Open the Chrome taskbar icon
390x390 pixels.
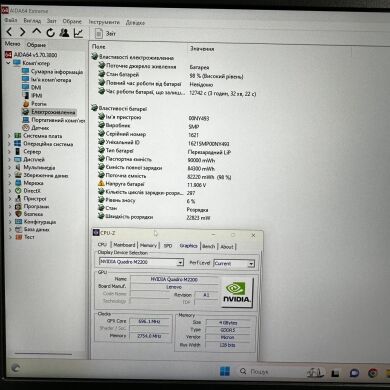click(x=373, y=373)
